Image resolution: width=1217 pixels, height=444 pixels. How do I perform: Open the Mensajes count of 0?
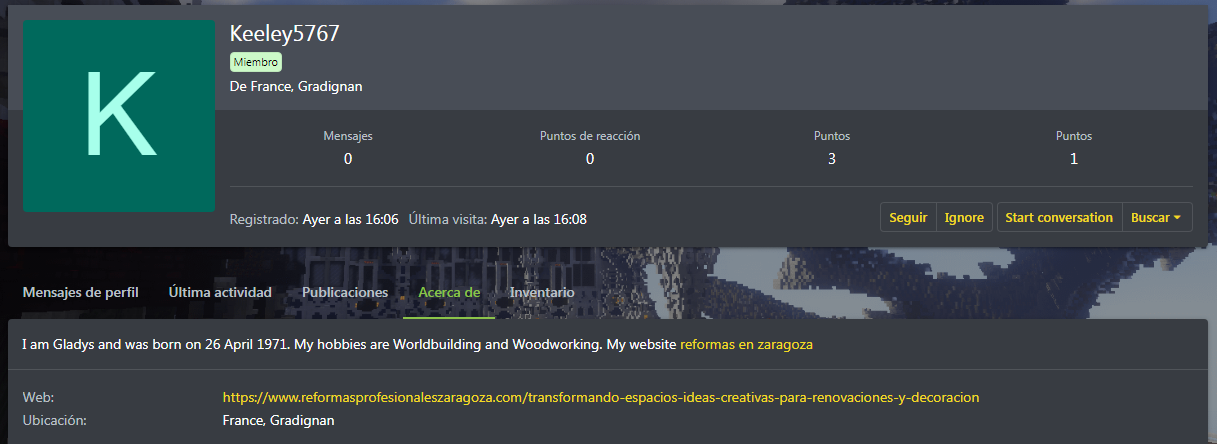click(348, 158)
